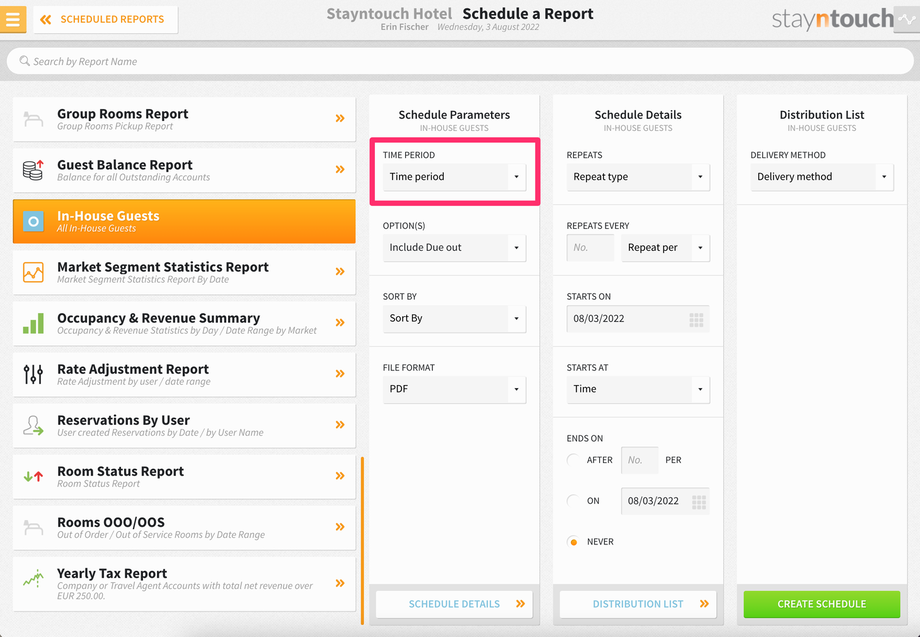This screenshot has width=920, height=637.
Task: Click the Reservations By User title
Action: [x=123, y=421]
